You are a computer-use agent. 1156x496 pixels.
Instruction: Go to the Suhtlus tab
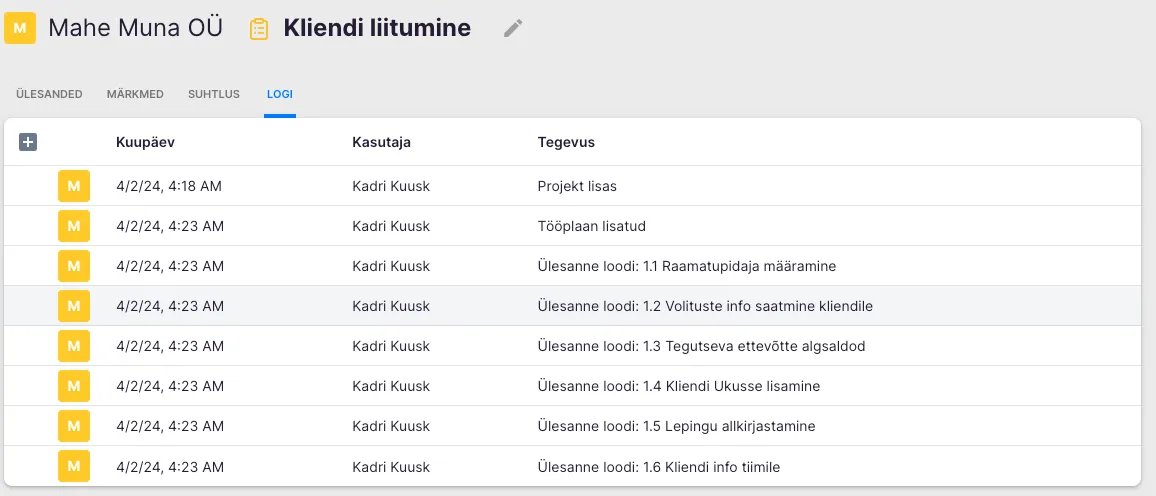214,94
